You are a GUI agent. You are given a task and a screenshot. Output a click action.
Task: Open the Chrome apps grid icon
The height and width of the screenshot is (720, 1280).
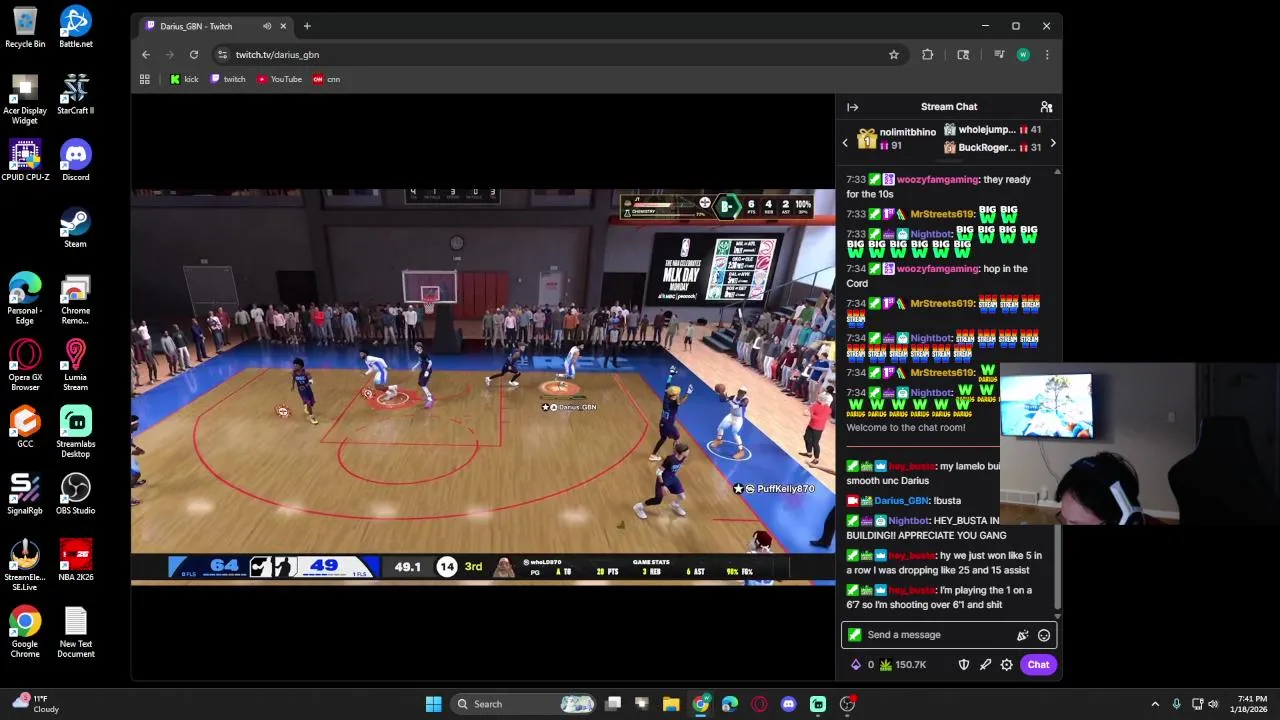145,79
